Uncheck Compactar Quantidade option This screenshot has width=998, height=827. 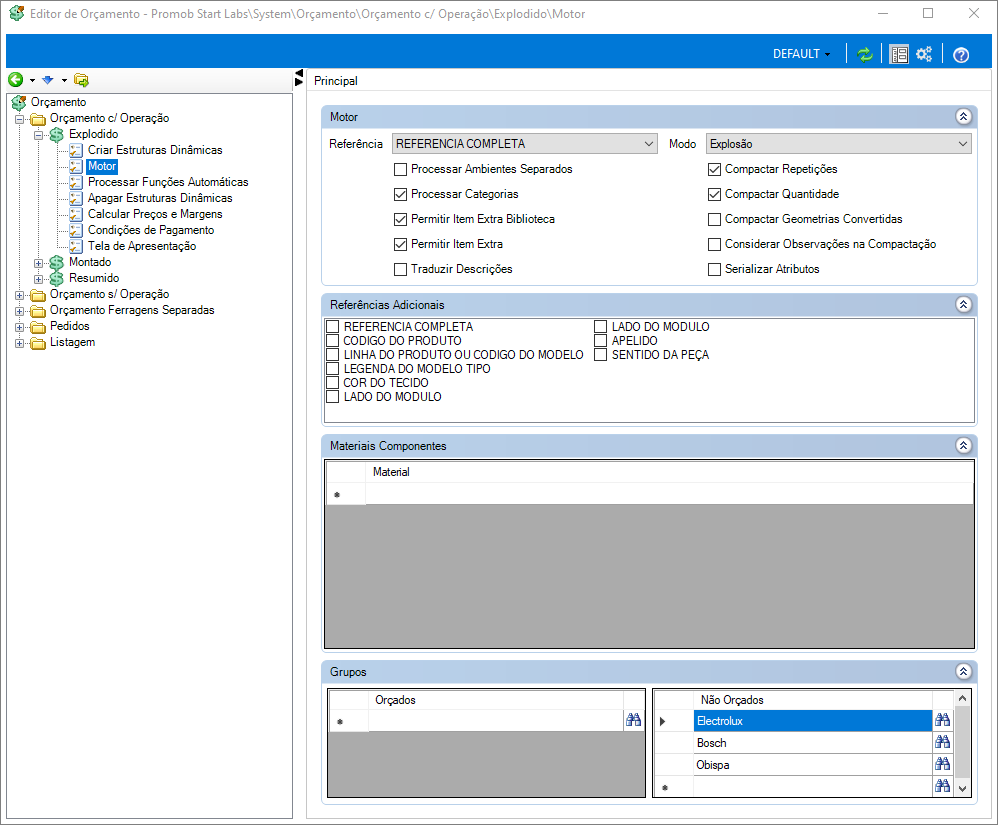click(714, 194)
